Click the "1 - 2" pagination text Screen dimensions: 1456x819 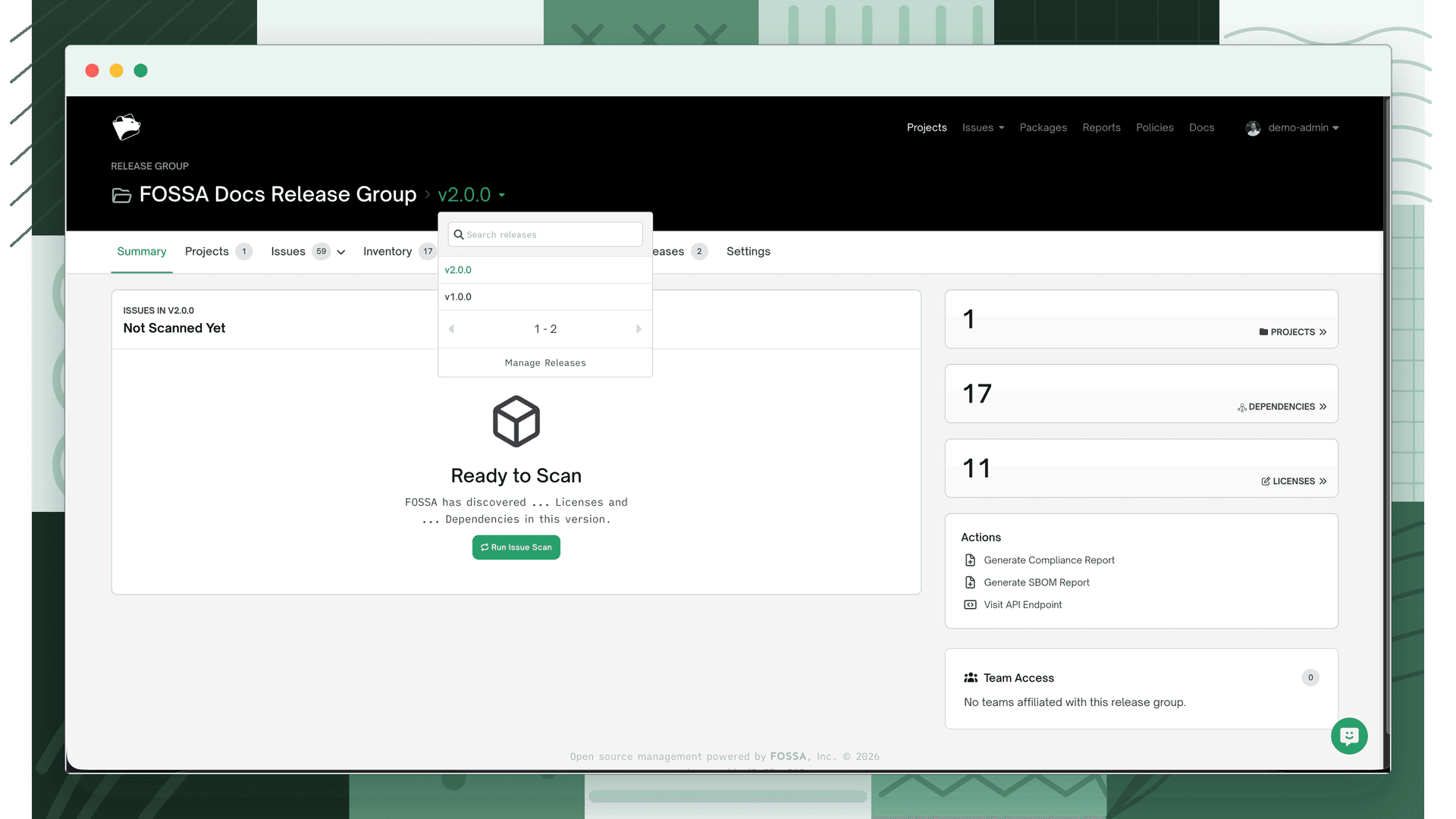545,329
